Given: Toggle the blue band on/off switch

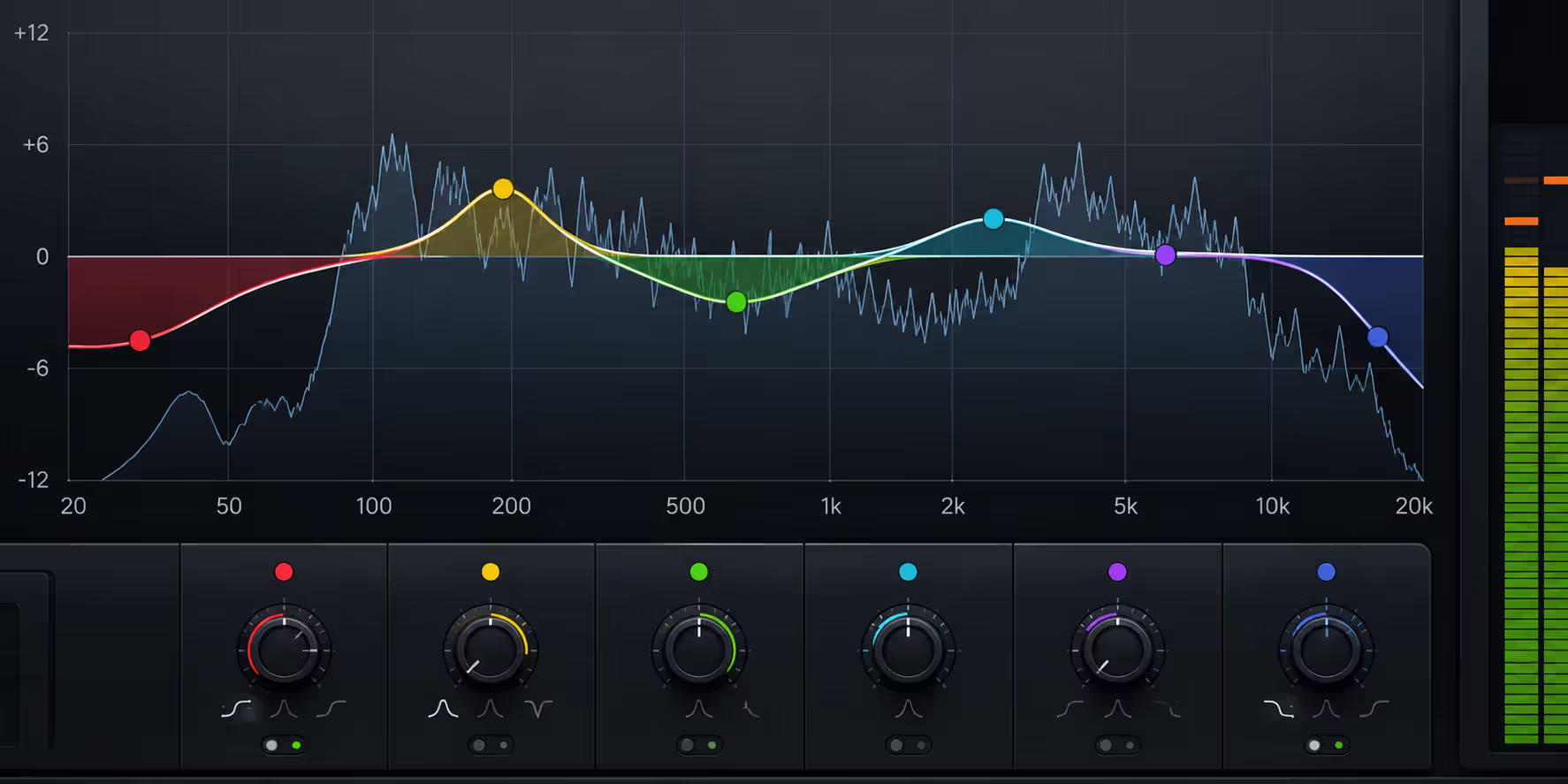Looking at the screenshot, I should [x=1326, y=745].
